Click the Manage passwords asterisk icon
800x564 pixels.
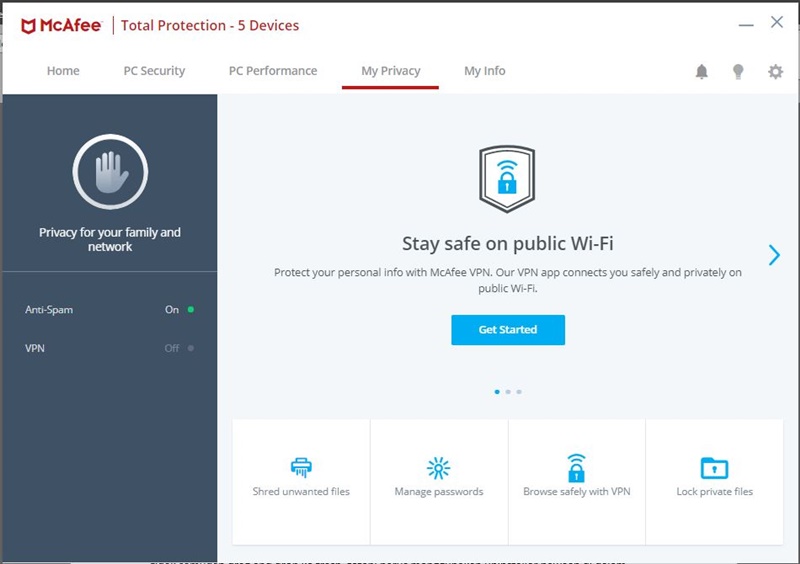[438, 468]
